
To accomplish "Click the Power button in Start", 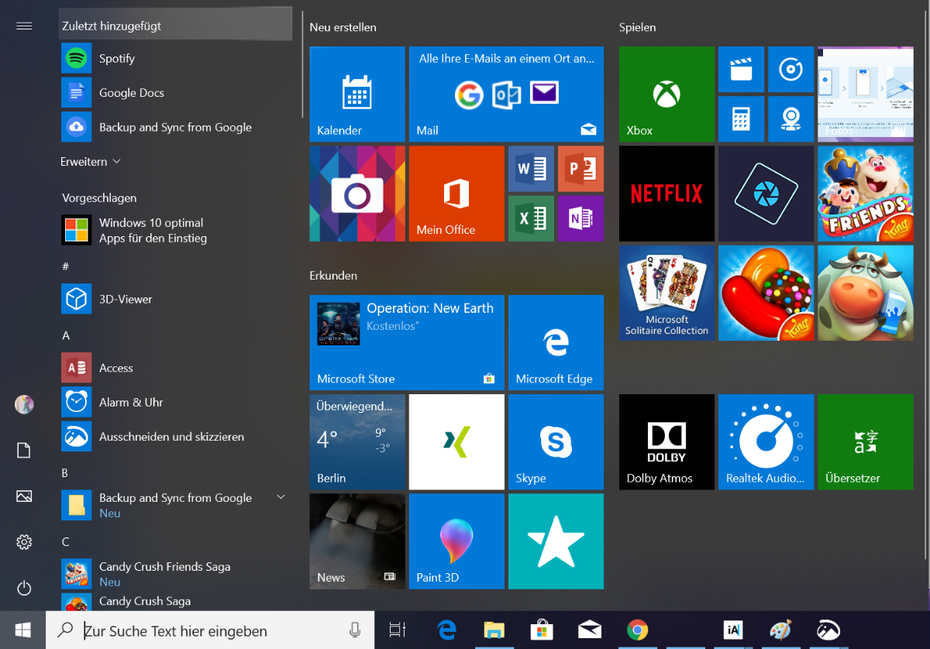I will 24,588.
